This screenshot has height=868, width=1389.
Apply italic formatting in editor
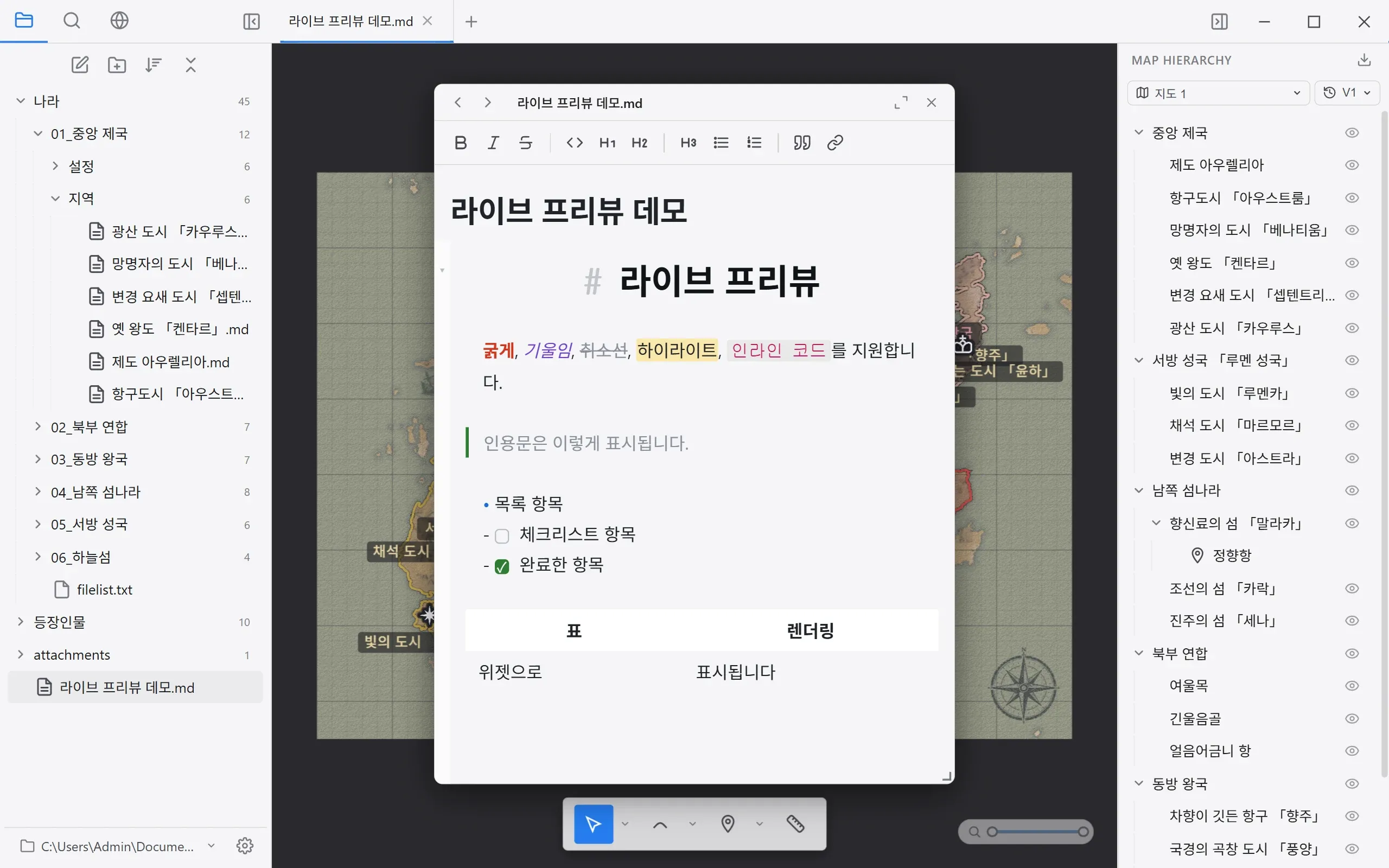pos(493,142)
